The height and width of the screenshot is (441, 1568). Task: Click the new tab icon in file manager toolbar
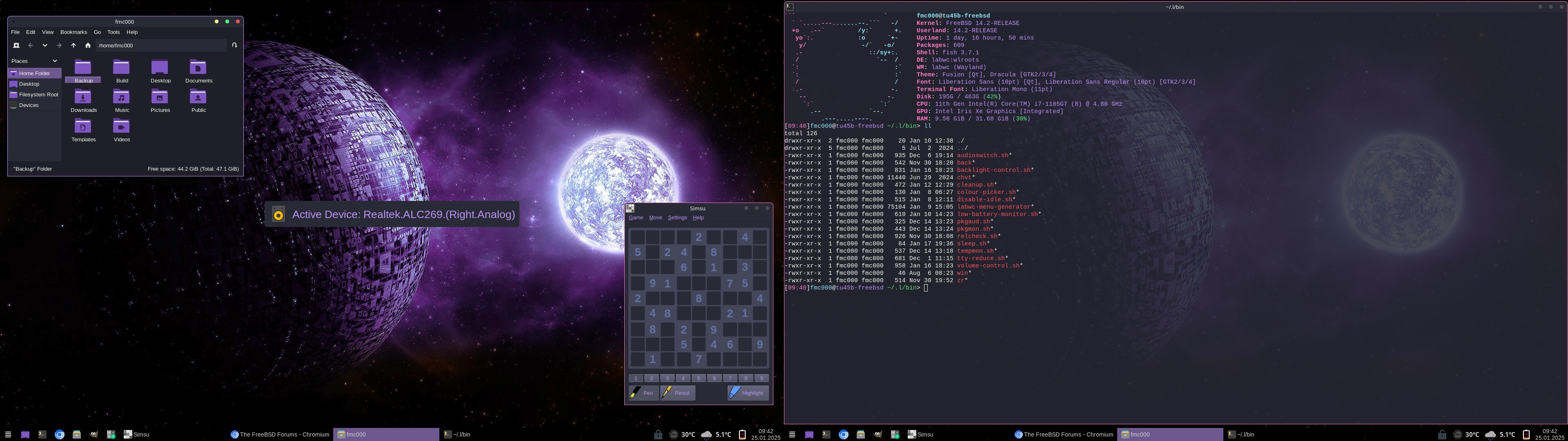tap(16, 45)
